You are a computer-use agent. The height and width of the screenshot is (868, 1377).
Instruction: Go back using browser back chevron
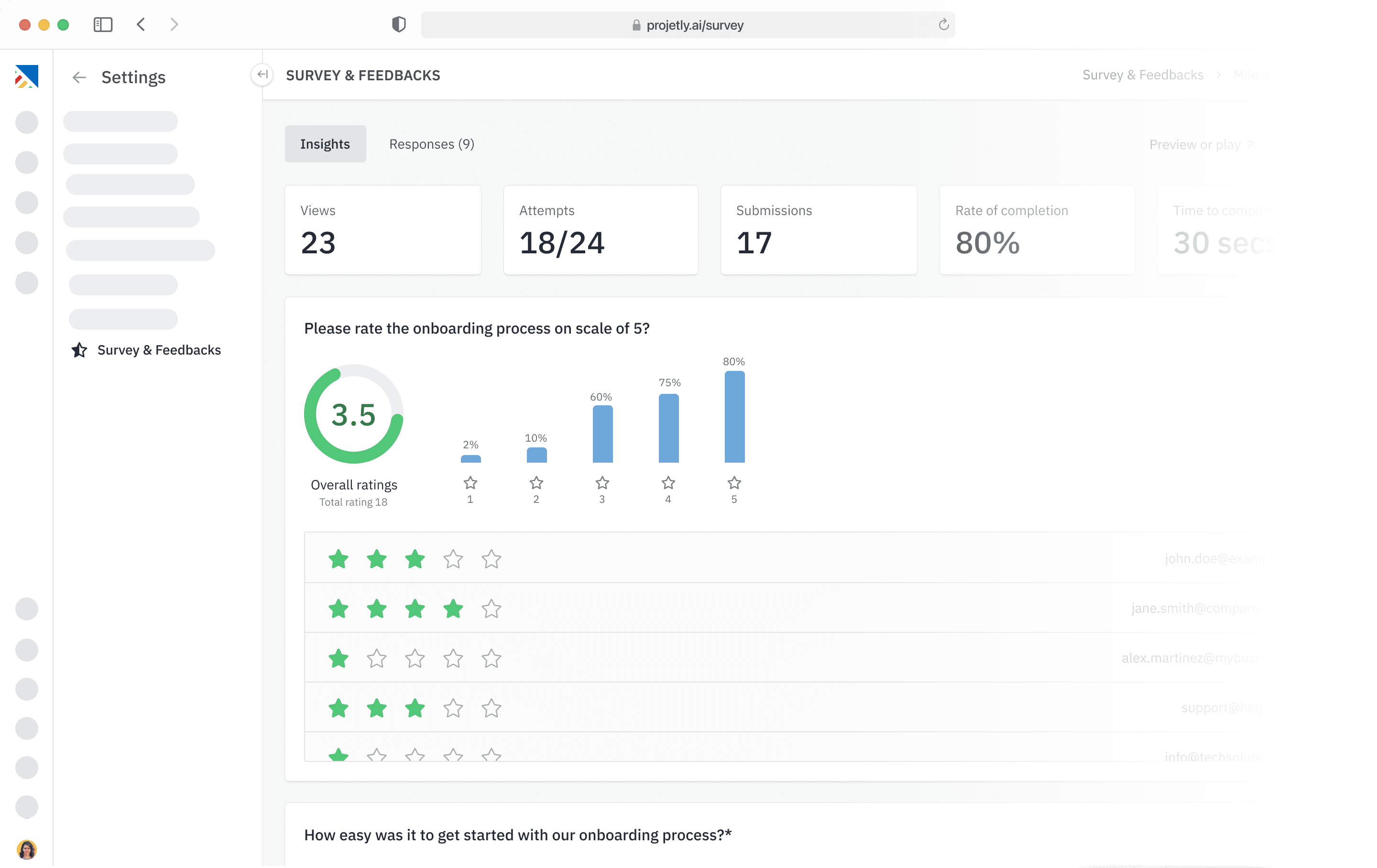(x=141, y=24)
